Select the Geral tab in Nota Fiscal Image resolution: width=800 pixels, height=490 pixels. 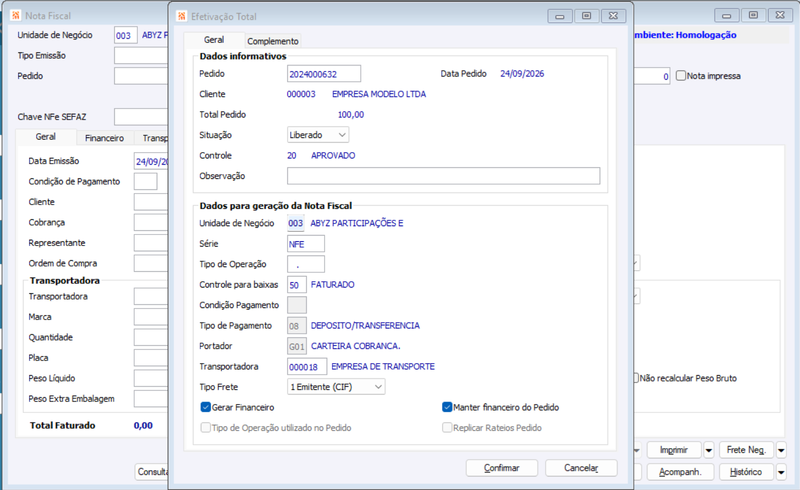coord(45,137)
